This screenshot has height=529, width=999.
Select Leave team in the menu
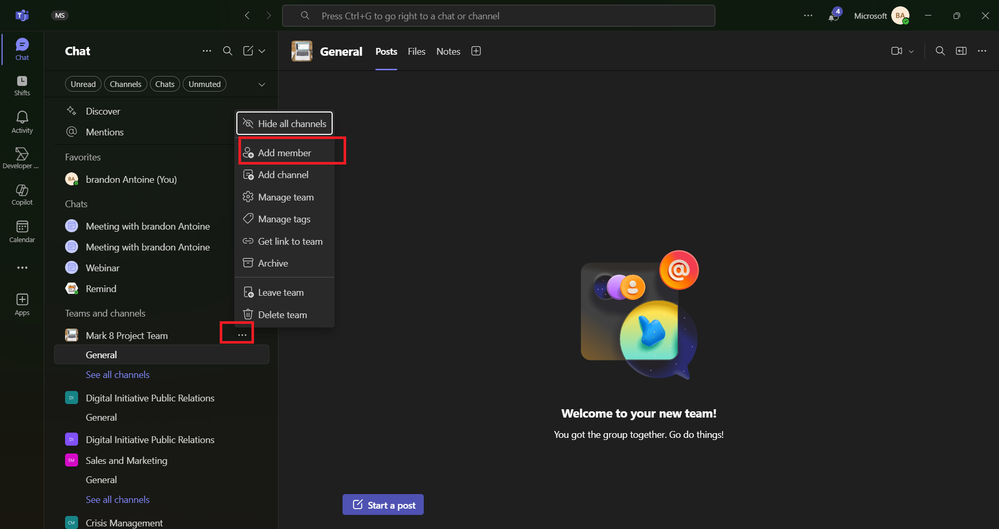(x=284, y=293)
